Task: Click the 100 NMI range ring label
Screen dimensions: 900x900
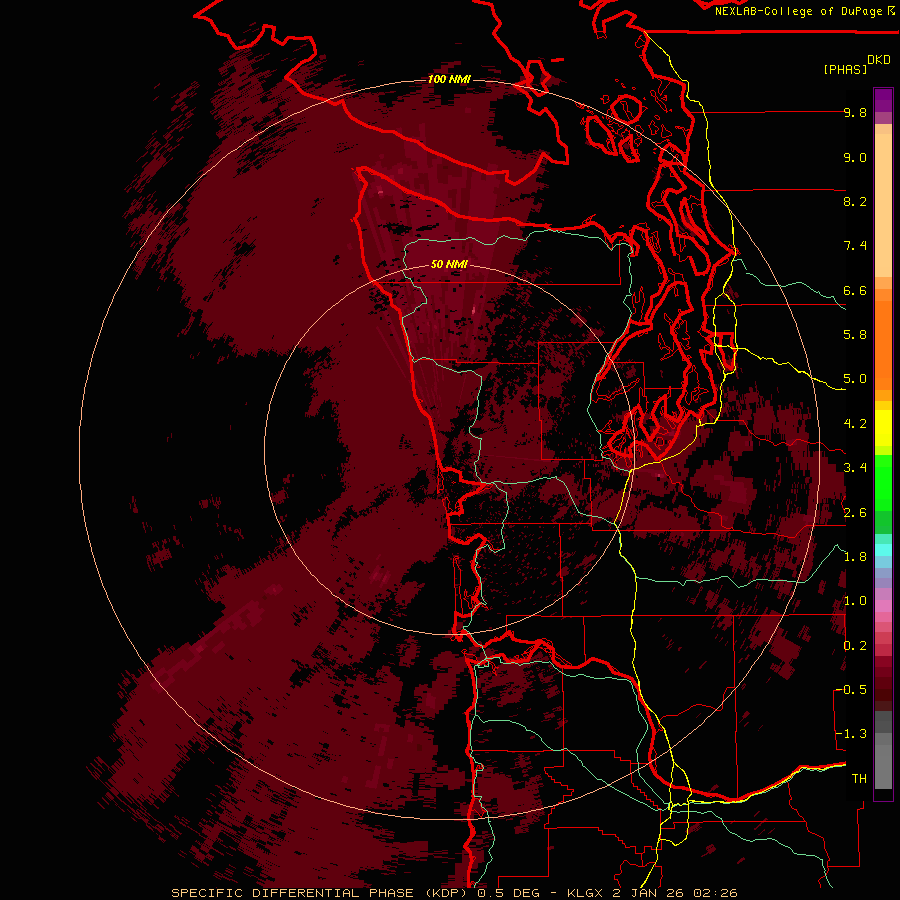Action: point(449,79)
